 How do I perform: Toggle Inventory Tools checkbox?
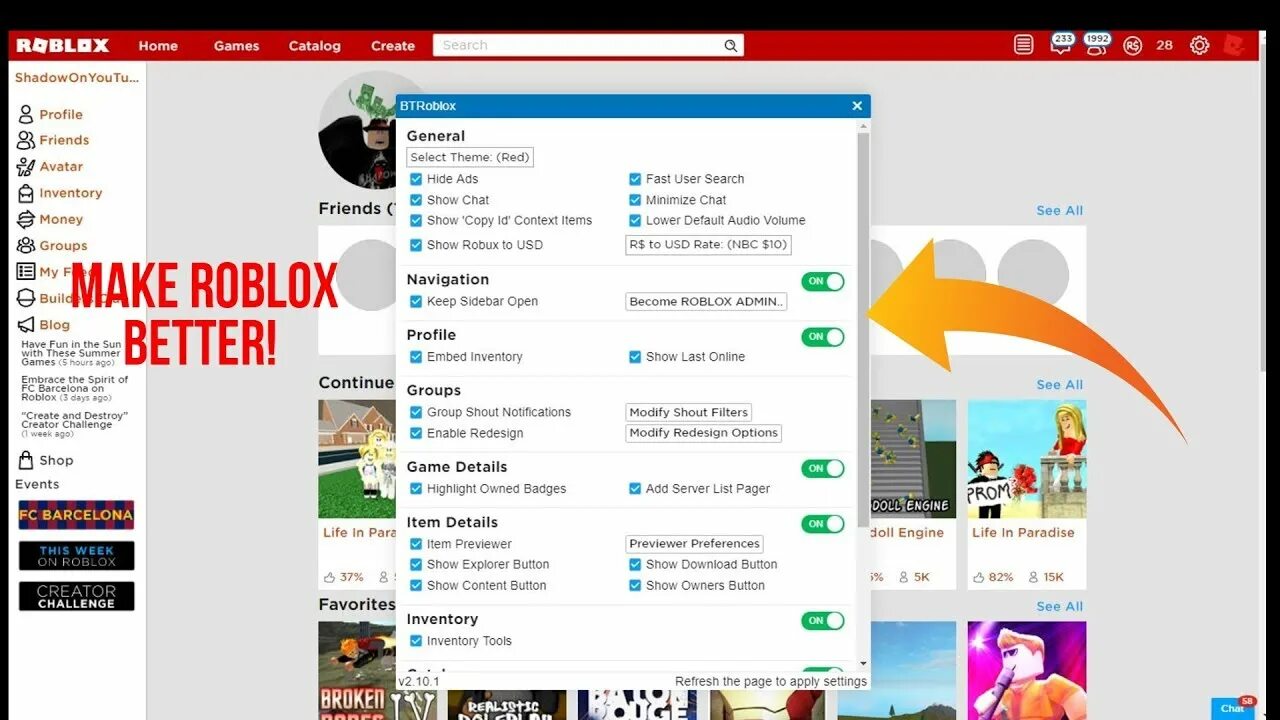tap(416, 642)
